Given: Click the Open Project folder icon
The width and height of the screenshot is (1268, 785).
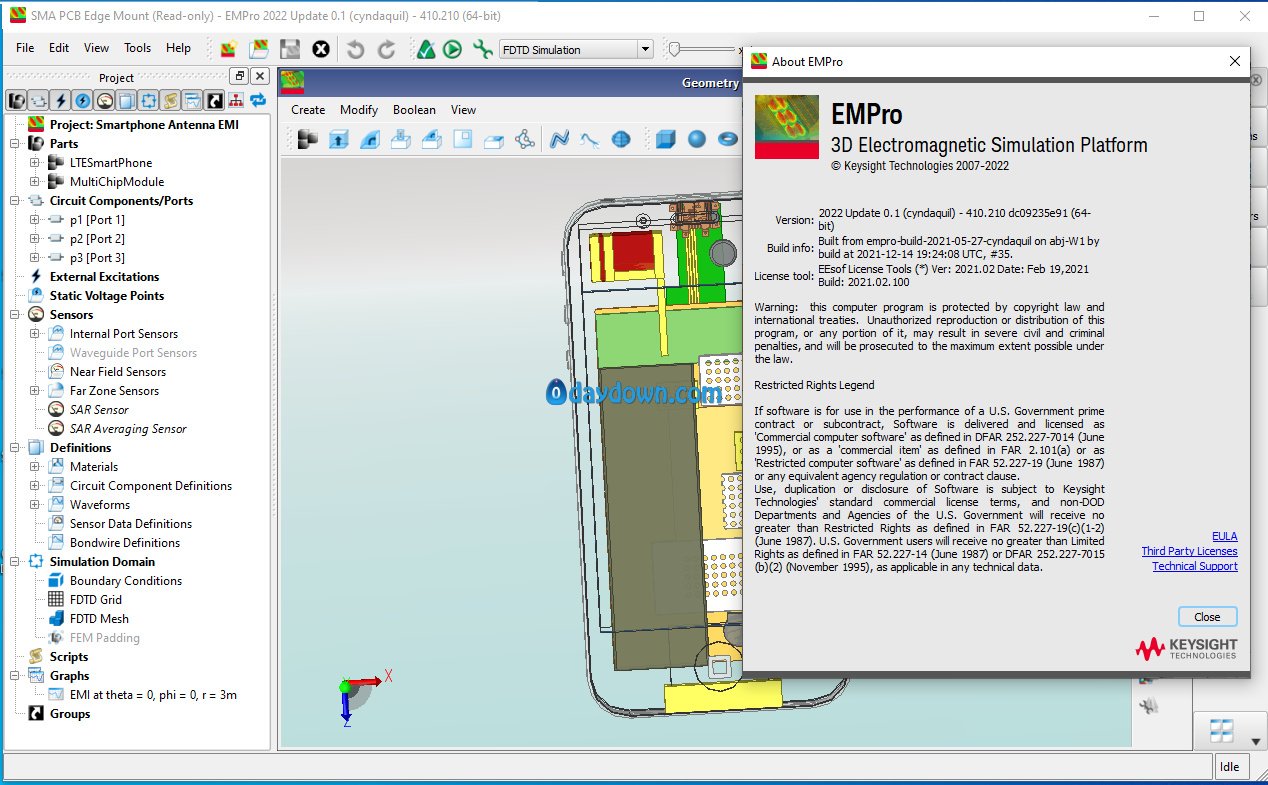Looking at the screenshot, I should click(x=259, y=49).
